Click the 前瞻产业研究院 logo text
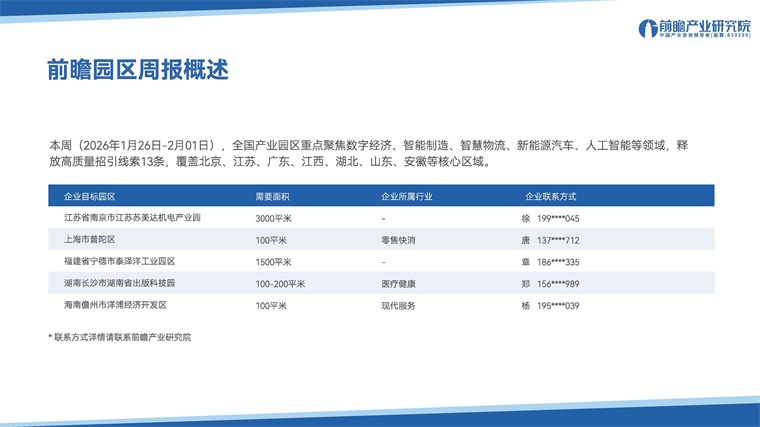 click(x=700, y=24)
